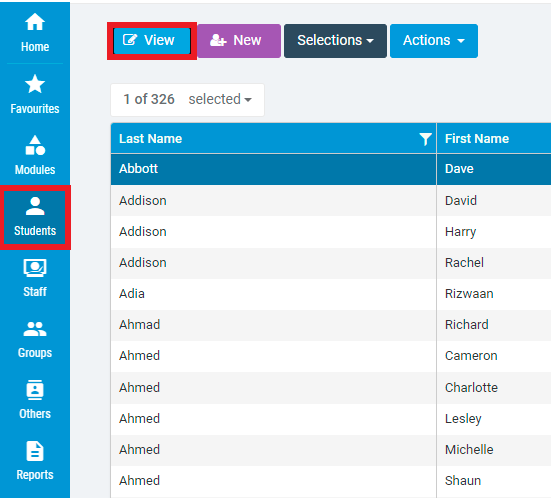Click the Last Name filter funnel icon
The height and width of the screenshot is (498, 551).
click(425, 139)
